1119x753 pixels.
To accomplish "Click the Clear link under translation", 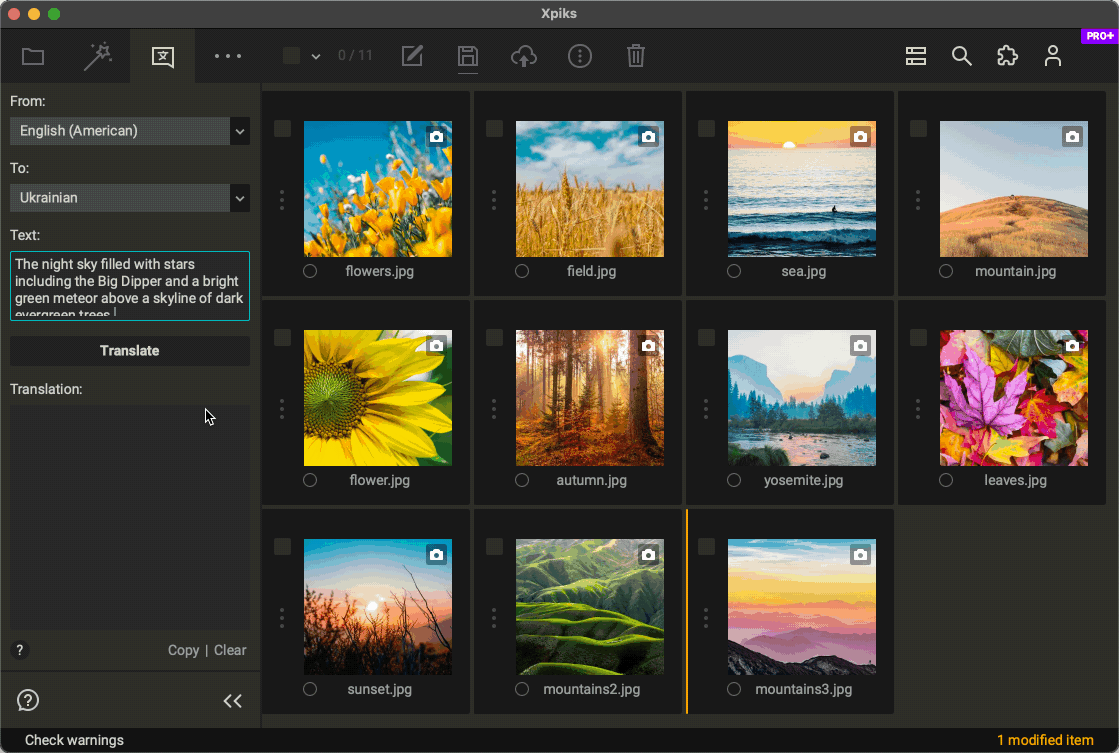I will click(x=230, y=650).
